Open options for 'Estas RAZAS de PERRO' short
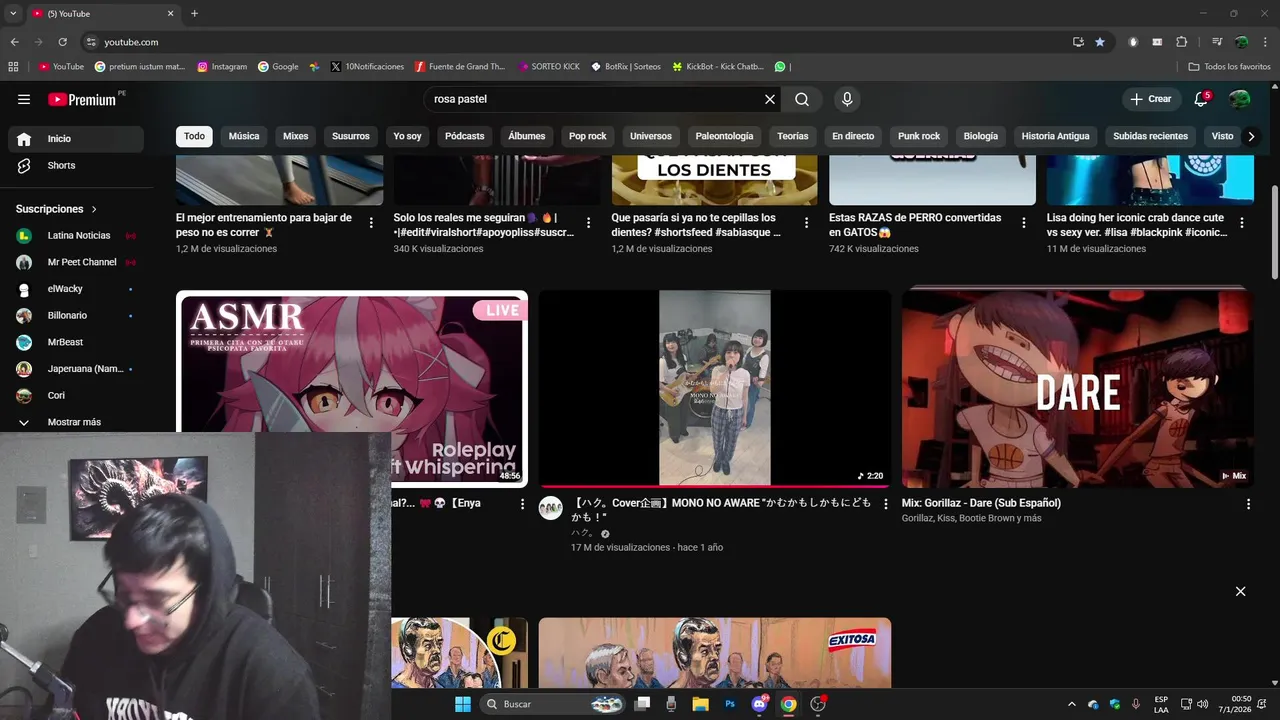The image size is (1280, 720). (1024, 223)
